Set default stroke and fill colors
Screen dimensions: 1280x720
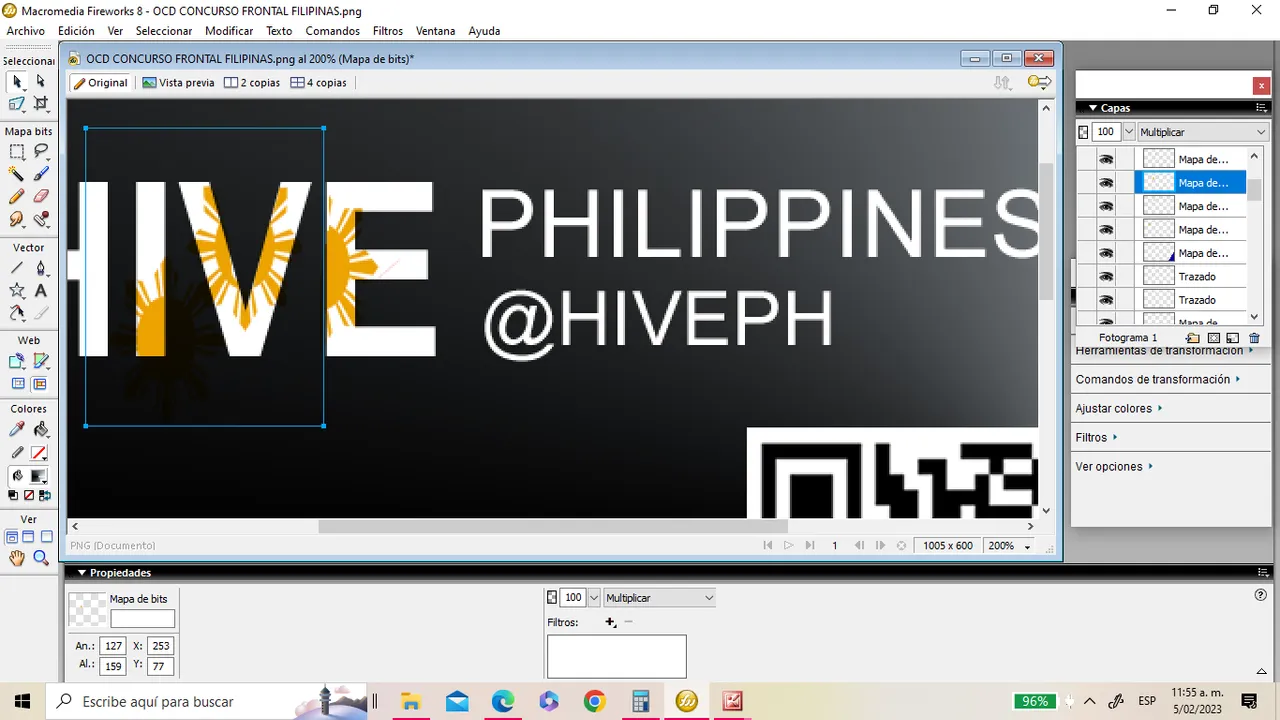[x=13, y=495]
